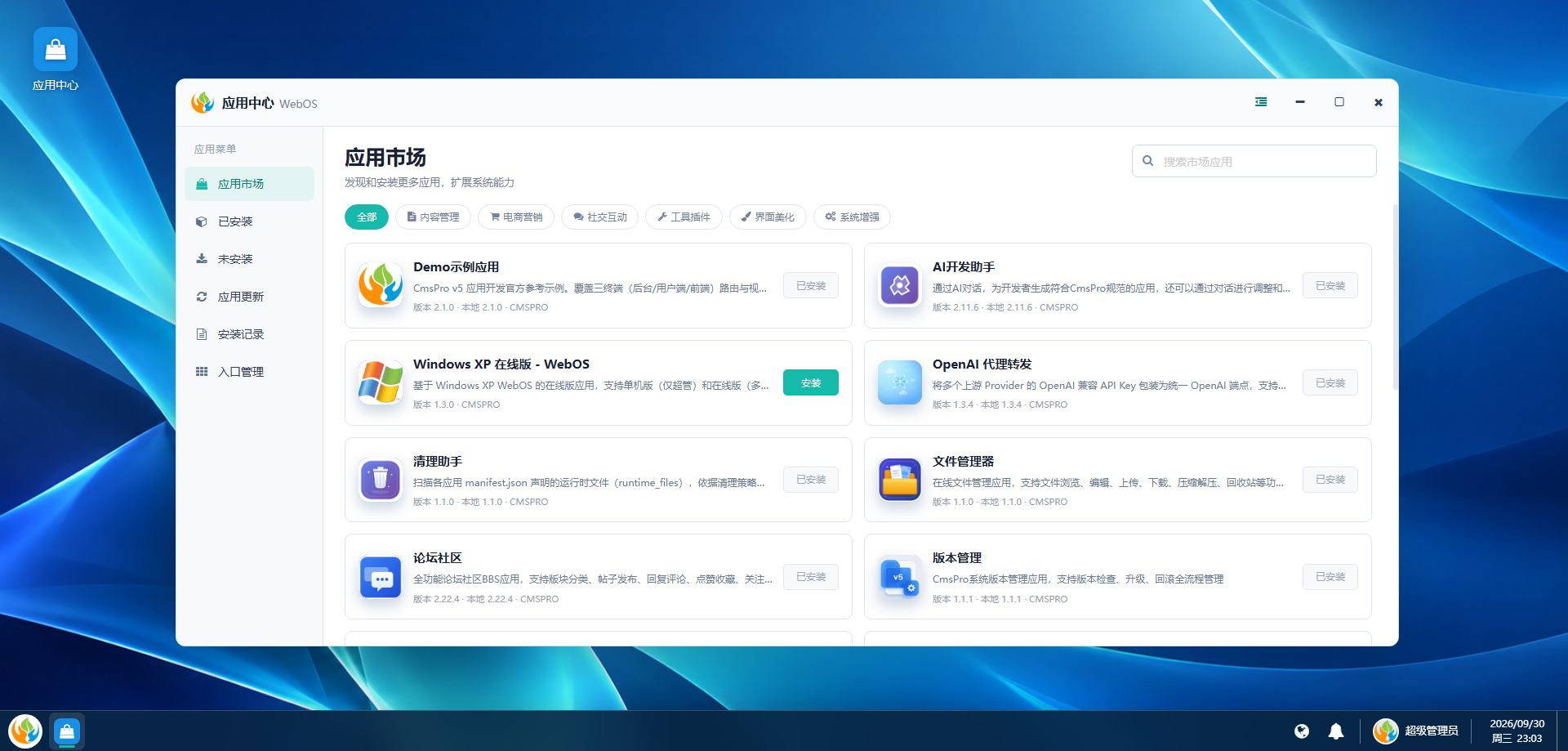This screenshot has height=751, width=1568.
Task: Filter by 界面美化 category
Action: (x=768, y=217)
